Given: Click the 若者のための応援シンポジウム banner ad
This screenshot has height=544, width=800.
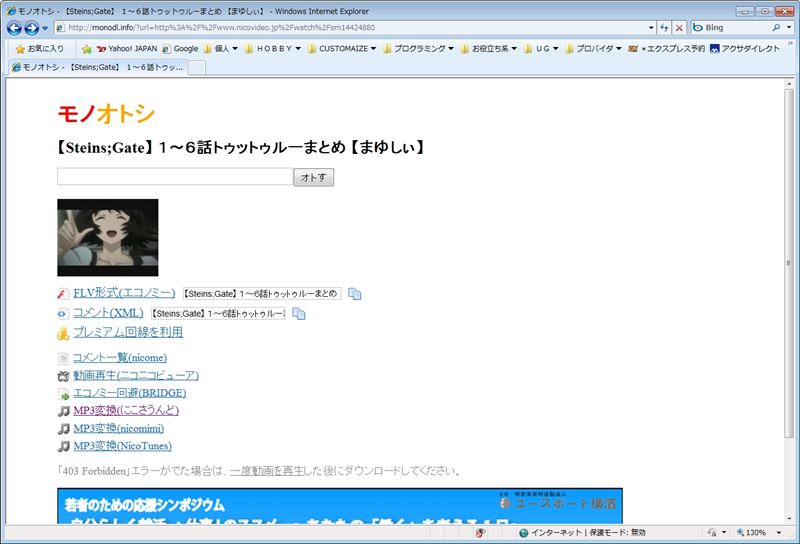Looking at the screenshot, I should 340,506.
